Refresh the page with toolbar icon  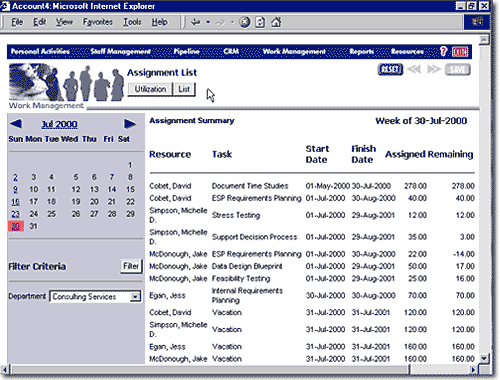(x=260, y=22)
